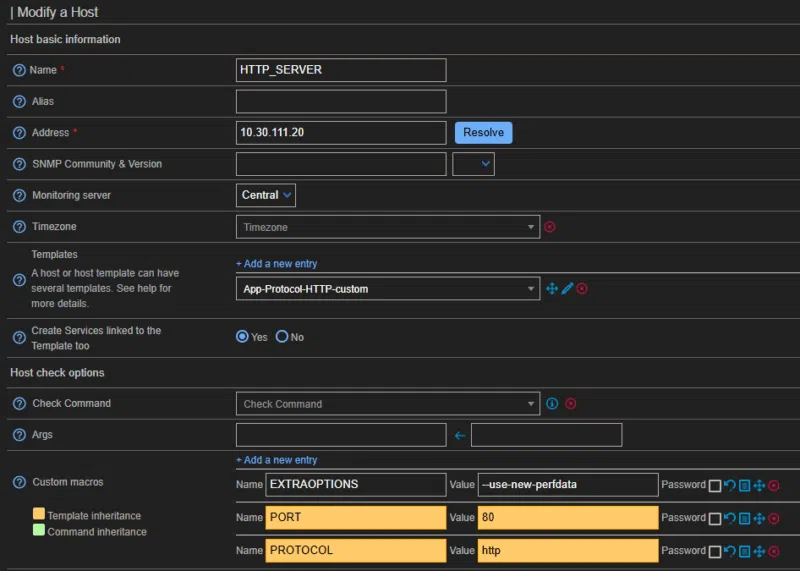The height and width of the screenshot is (571, 800).
Task: Select No for creating linked services
Action: pyautogui.click(x=282, y=337)
